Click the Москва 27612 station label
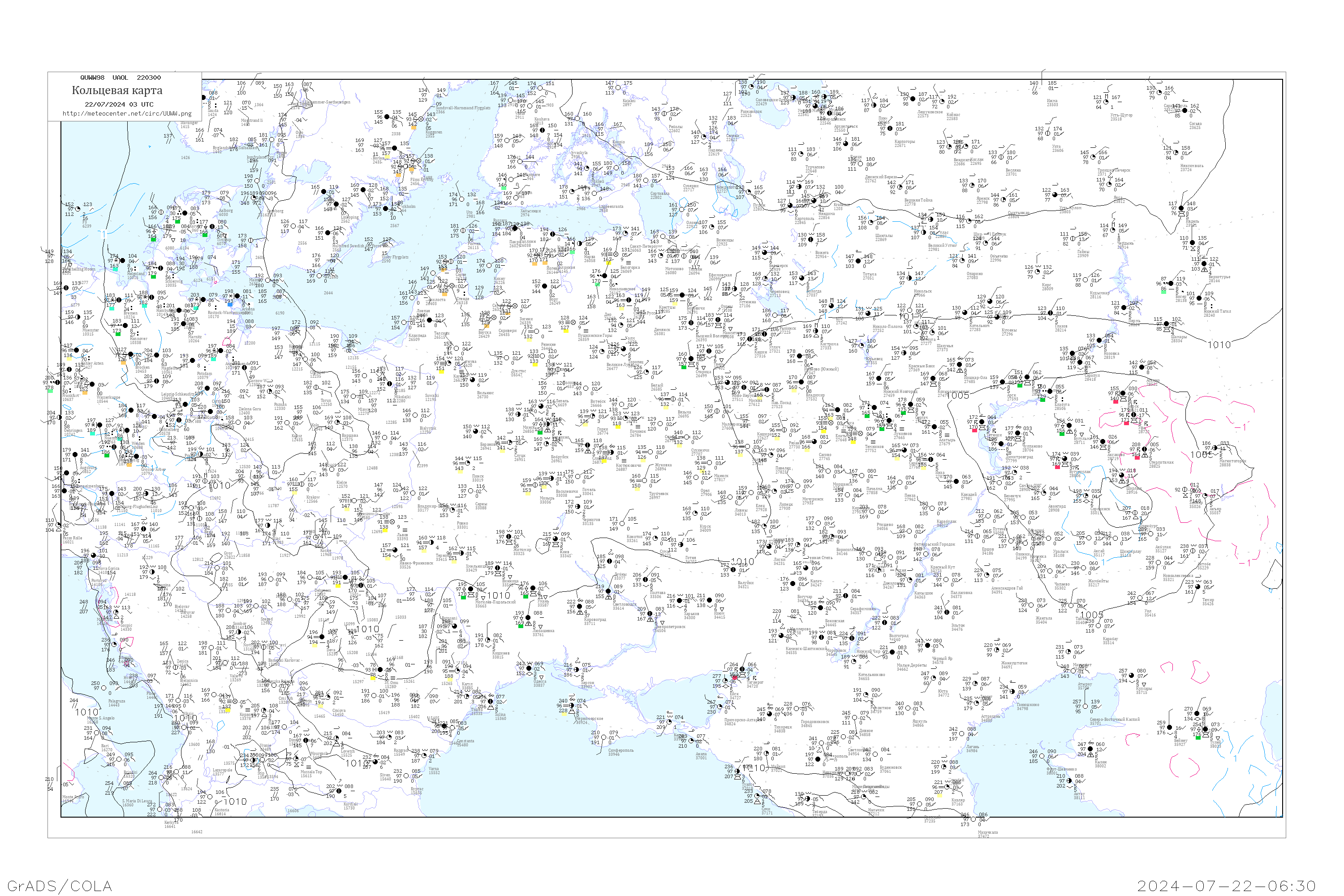The image size is (1344, 896). [x=754, y=402]
